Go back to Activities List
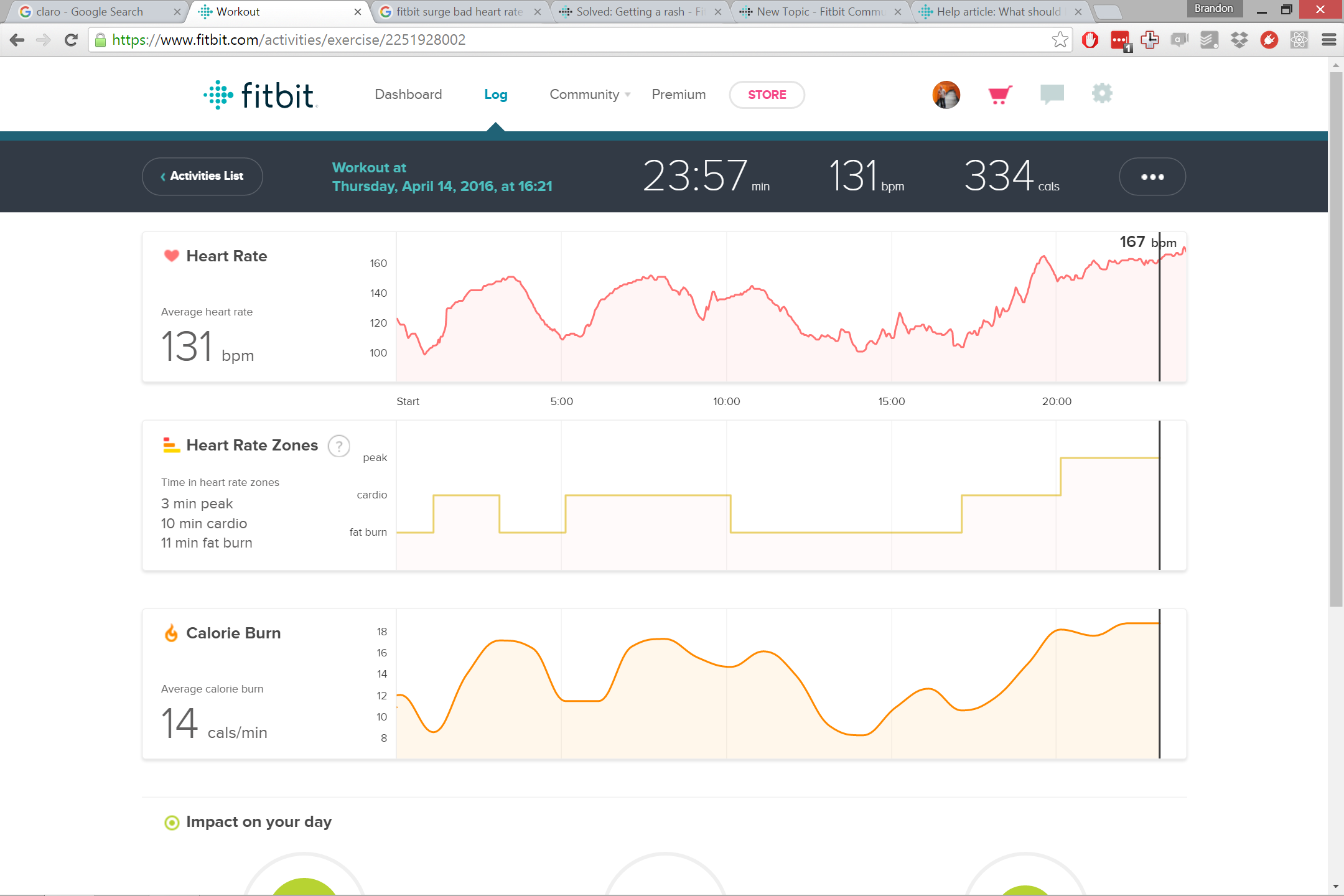This screenshot has height=896, width=1344. coord(202,177)
